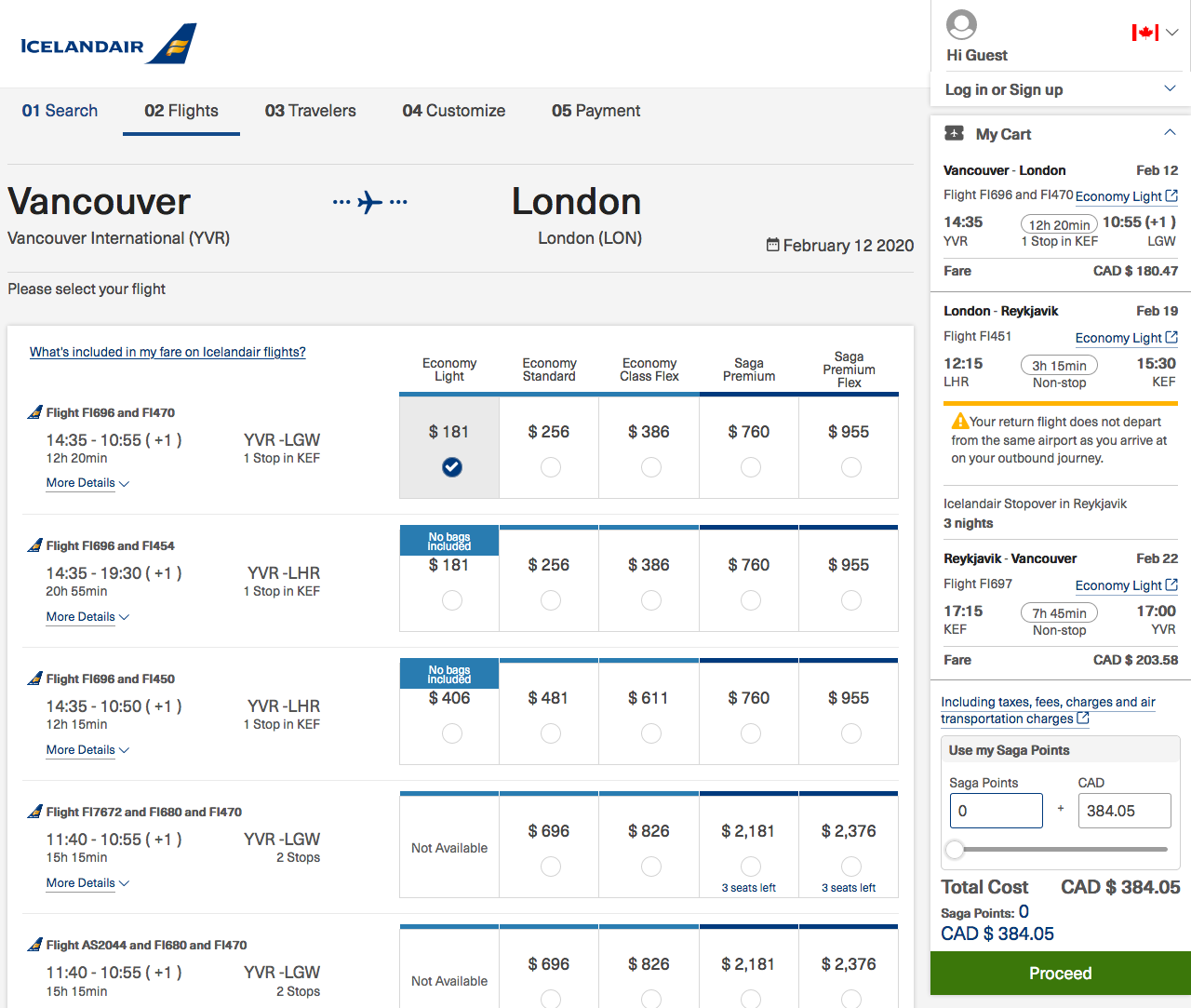Click the warning triangle about return flight airport
1191x1008 pixels.
pyautogui.click(x=958, y=420)
